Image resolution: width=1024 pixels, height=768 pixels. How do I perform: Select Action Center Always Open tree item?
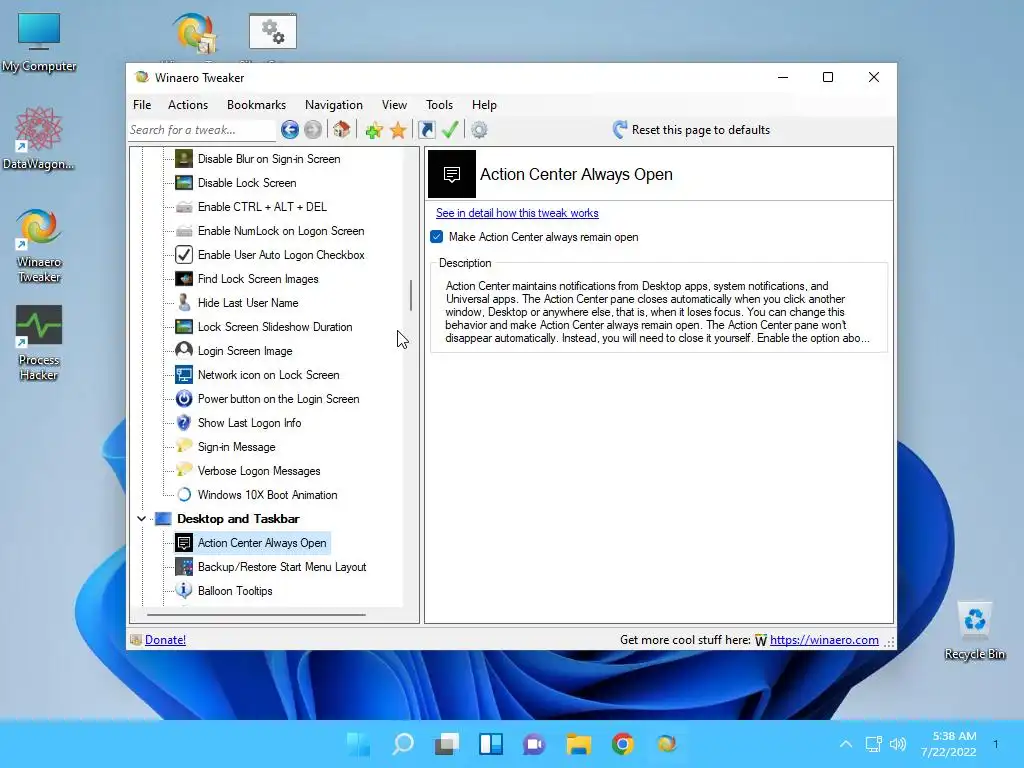262,543
